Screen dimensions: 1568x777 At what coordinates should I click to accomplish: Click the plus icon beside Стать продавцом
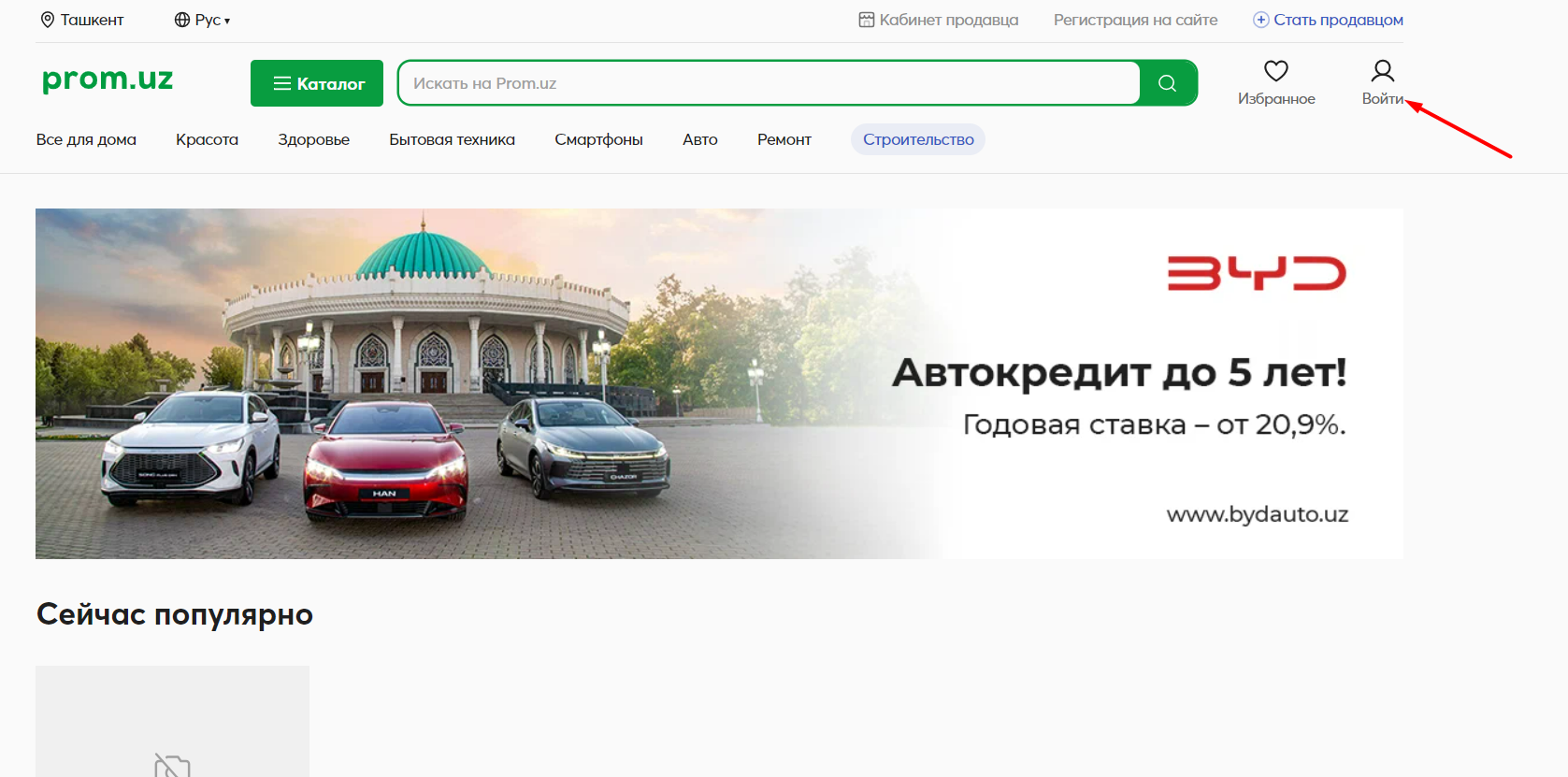(x=1260, y=20)
